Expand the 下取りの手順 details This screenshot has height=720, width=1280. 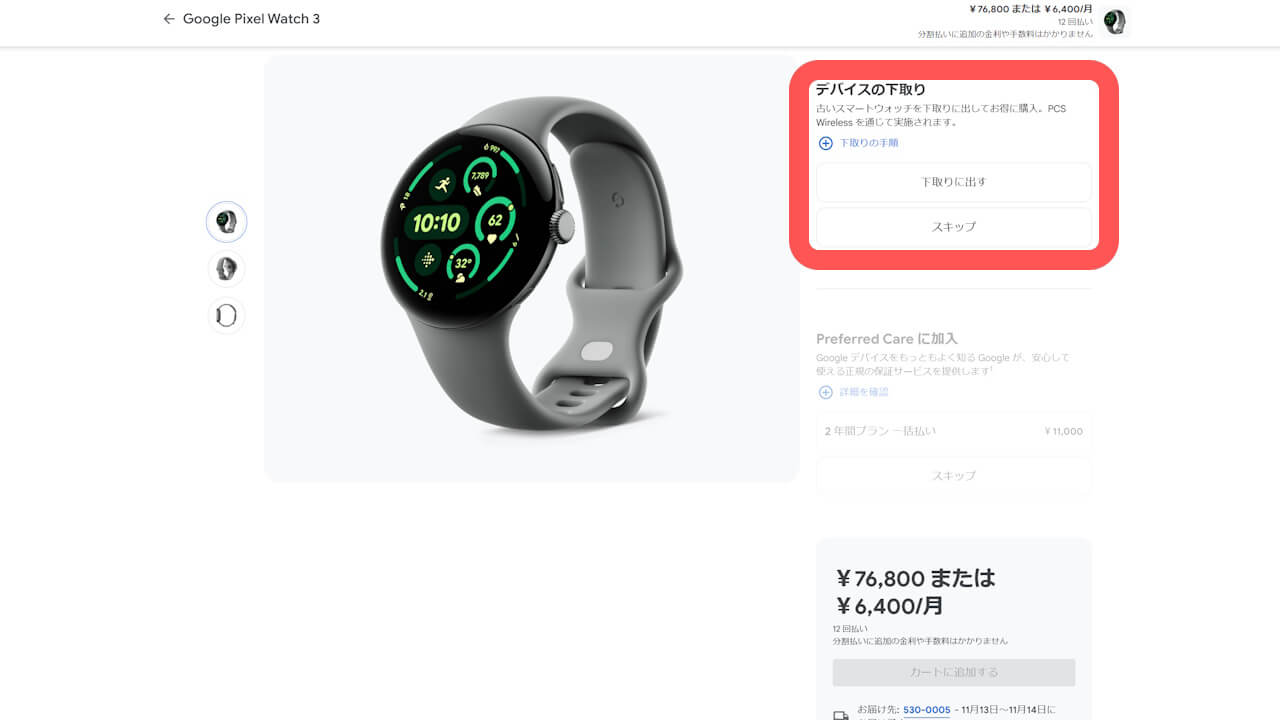tap(868, 143)
